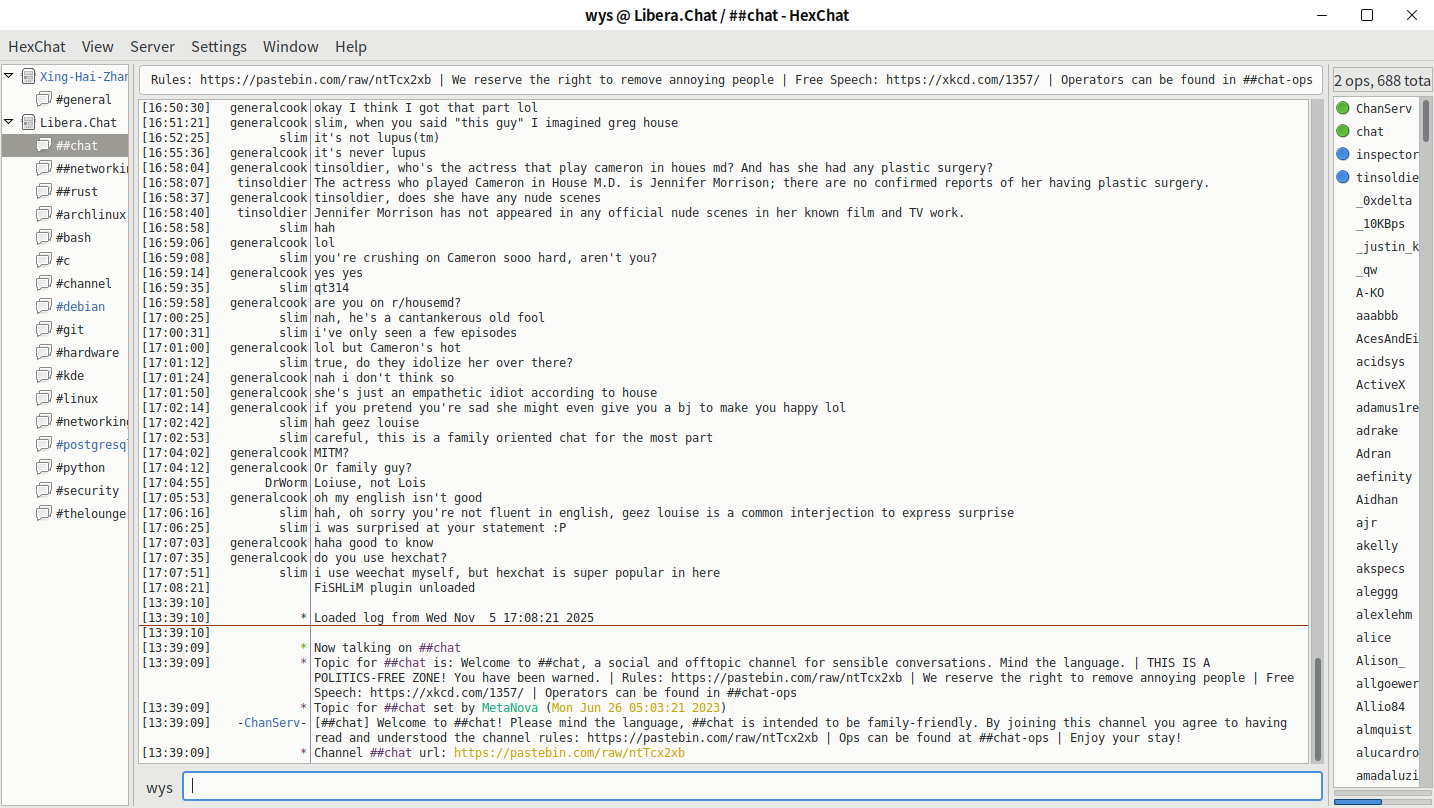Click the channel topic bar
The height and width of the screenshot is (808, 1434).
click(x=730, y=80)
